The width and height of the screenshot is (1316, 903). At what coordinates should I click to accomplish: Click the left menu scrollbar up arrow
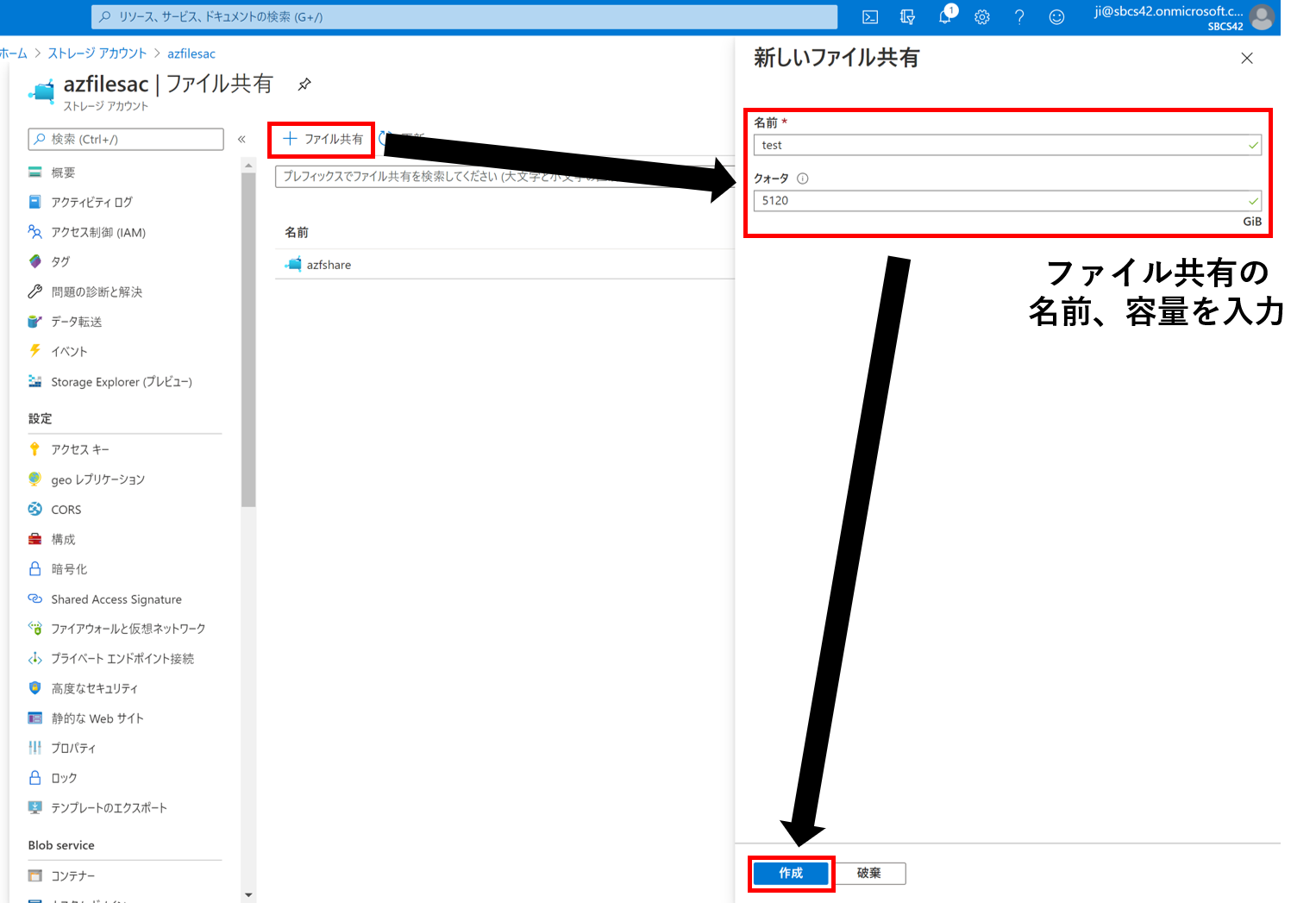248,165
